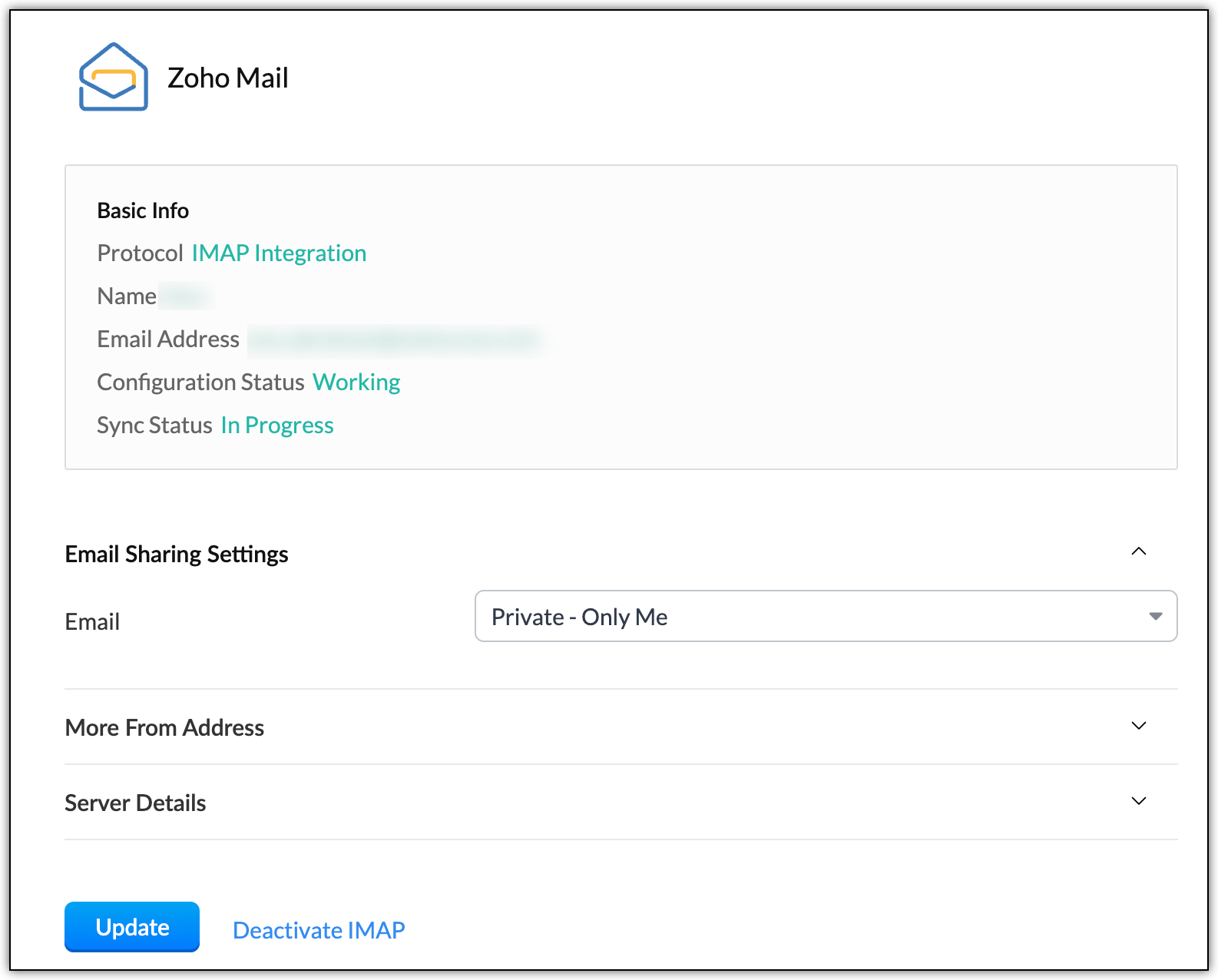1218x980 pixels.
Task: Click the Update button
Action: [132, 927]
